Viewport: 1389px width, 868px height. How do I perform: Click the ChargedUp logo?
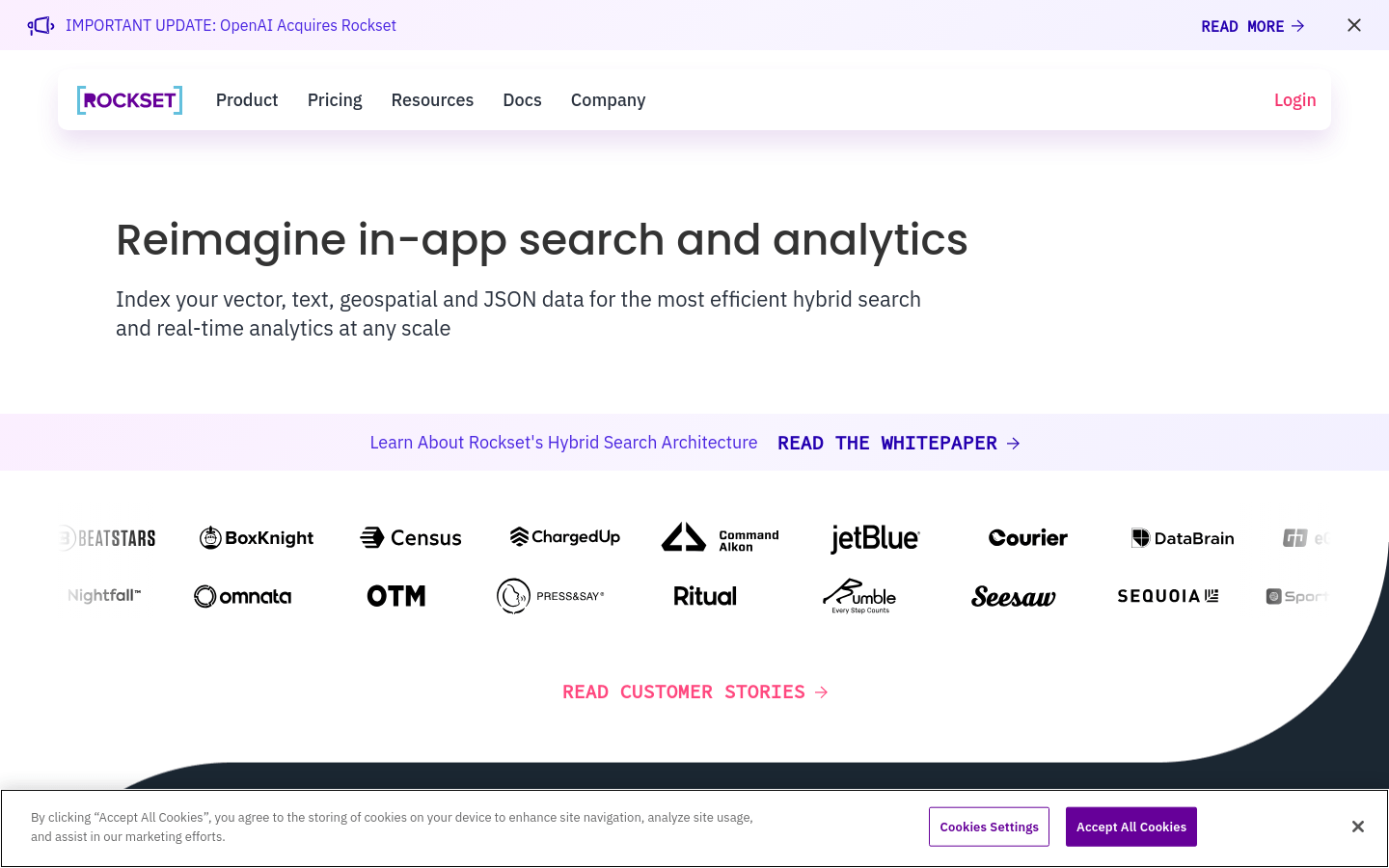click(565, 537)
